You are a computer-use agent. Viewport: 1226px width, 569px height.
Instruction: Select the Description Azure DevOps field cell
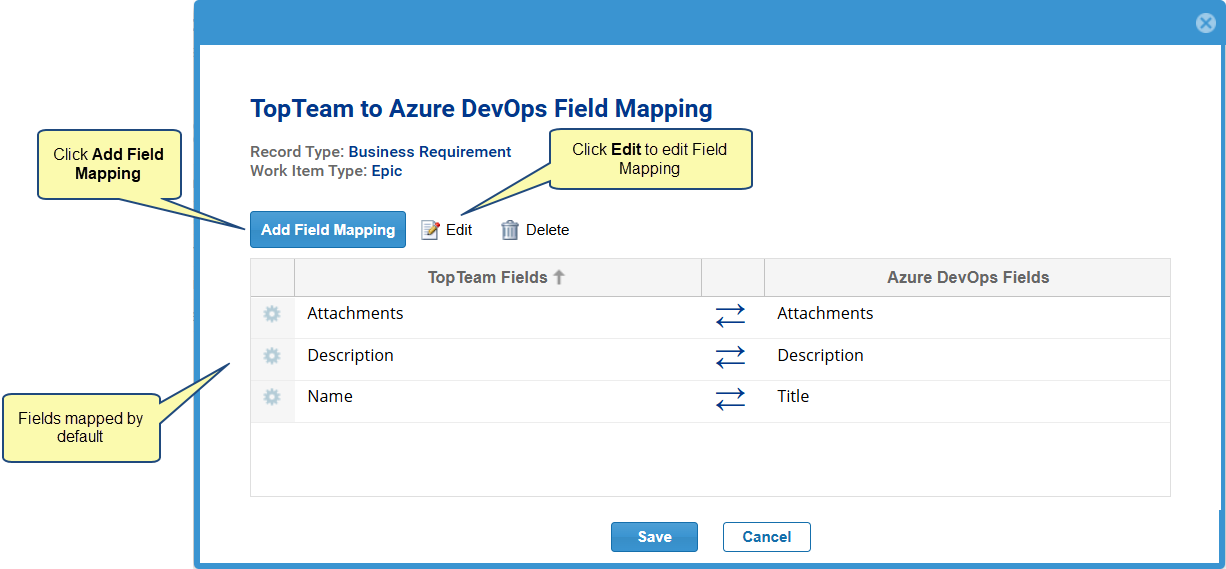pos(820,356)
